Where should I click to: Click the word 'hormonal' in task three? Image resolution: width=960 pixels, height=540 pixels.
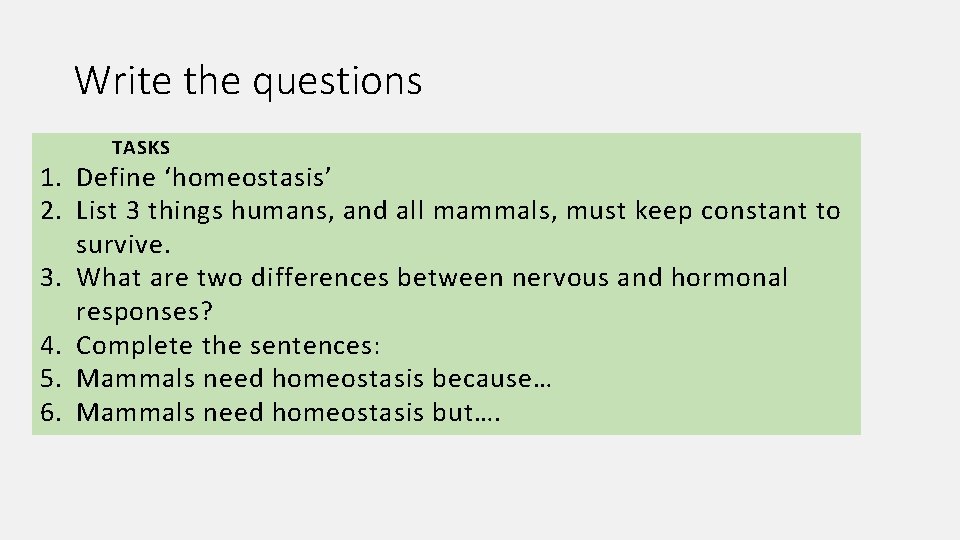[729, 278]
